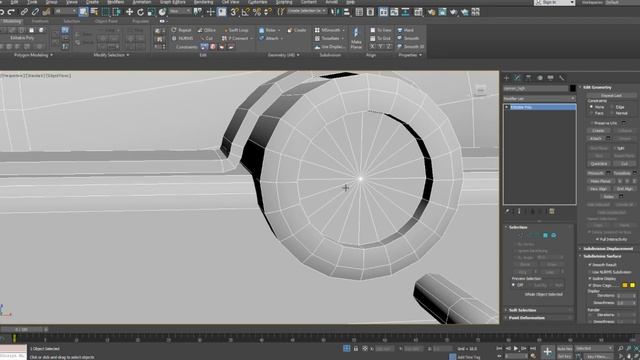Open the Modifiers menu

coord(116,2)
